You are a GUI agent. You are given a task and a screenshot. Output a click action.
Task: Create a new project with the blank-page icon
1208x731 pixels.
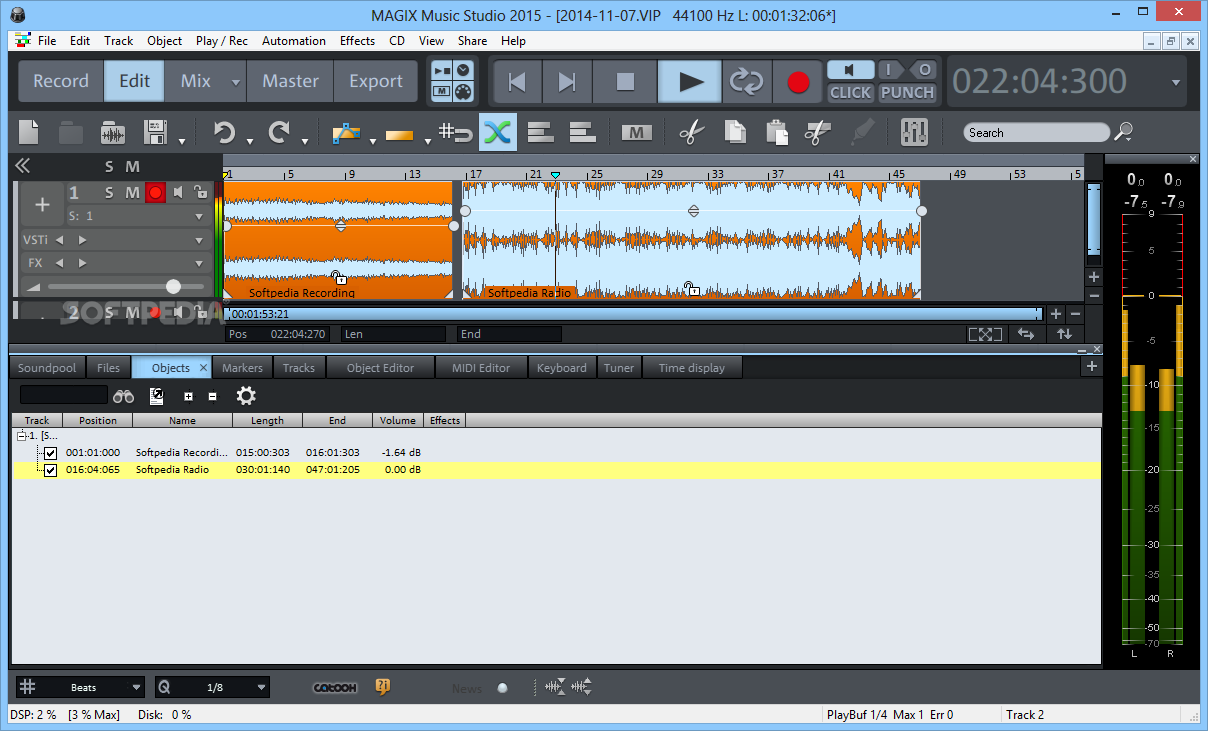(x=29, y=132)
